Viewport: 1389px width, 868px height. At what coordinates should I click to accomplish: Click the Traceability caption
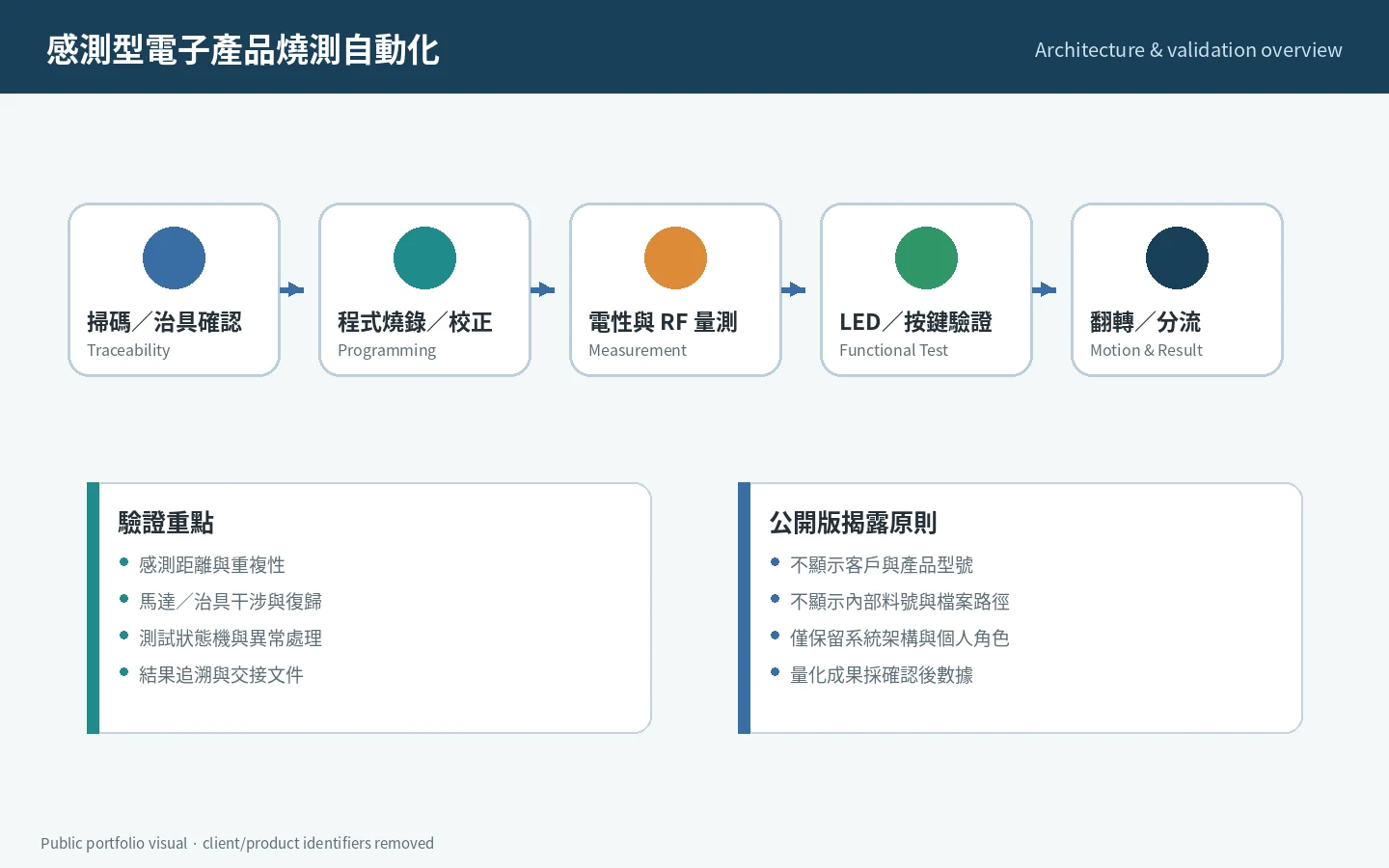point(128,350)
